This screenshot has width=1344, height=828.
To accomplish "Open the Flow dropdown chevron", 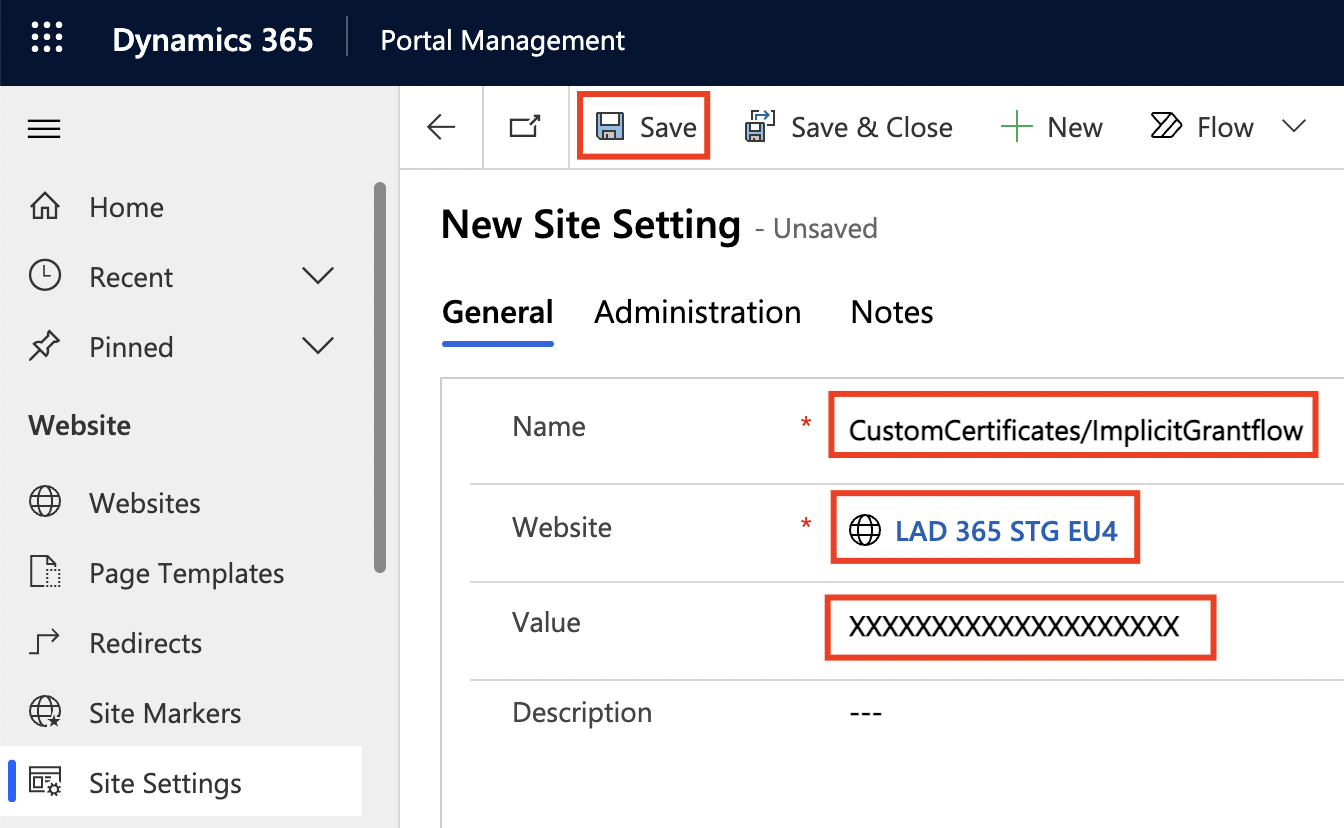I will point(1294,126).
